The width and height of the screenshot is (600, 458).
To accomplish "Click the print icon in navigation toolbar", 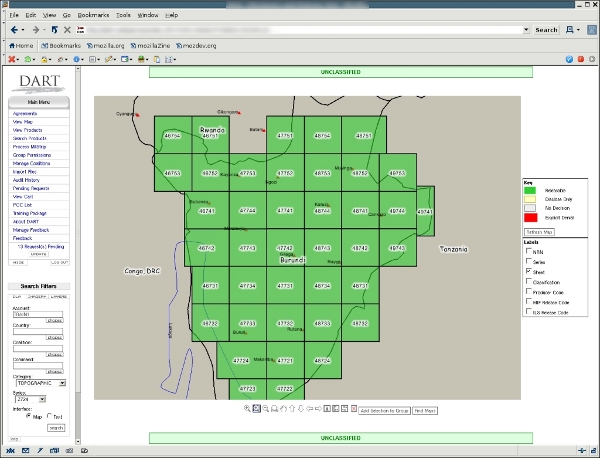I will click(x=570, y=30).
